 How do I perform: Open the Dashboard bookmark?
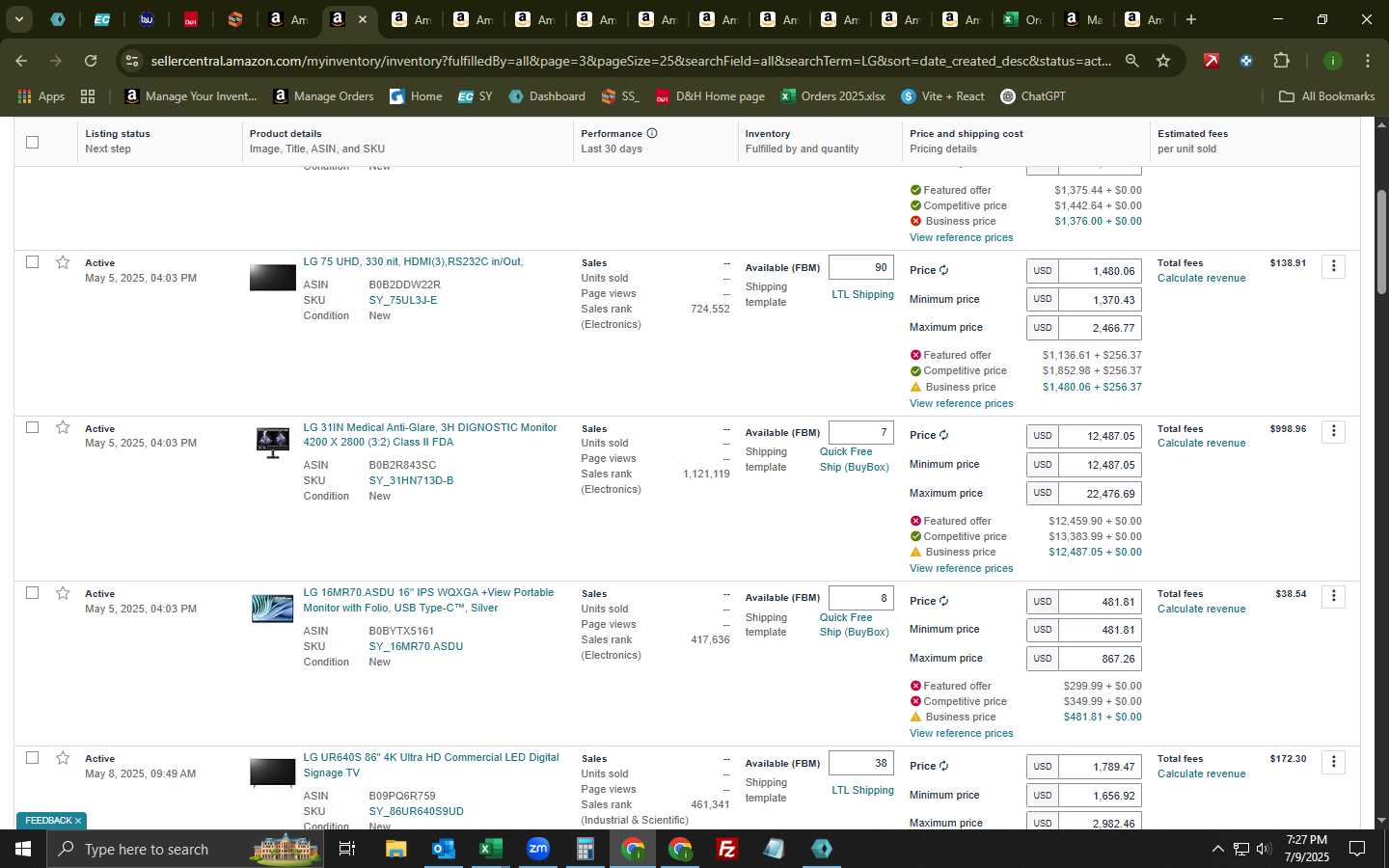pyautogui.click(x=547, y=96)
